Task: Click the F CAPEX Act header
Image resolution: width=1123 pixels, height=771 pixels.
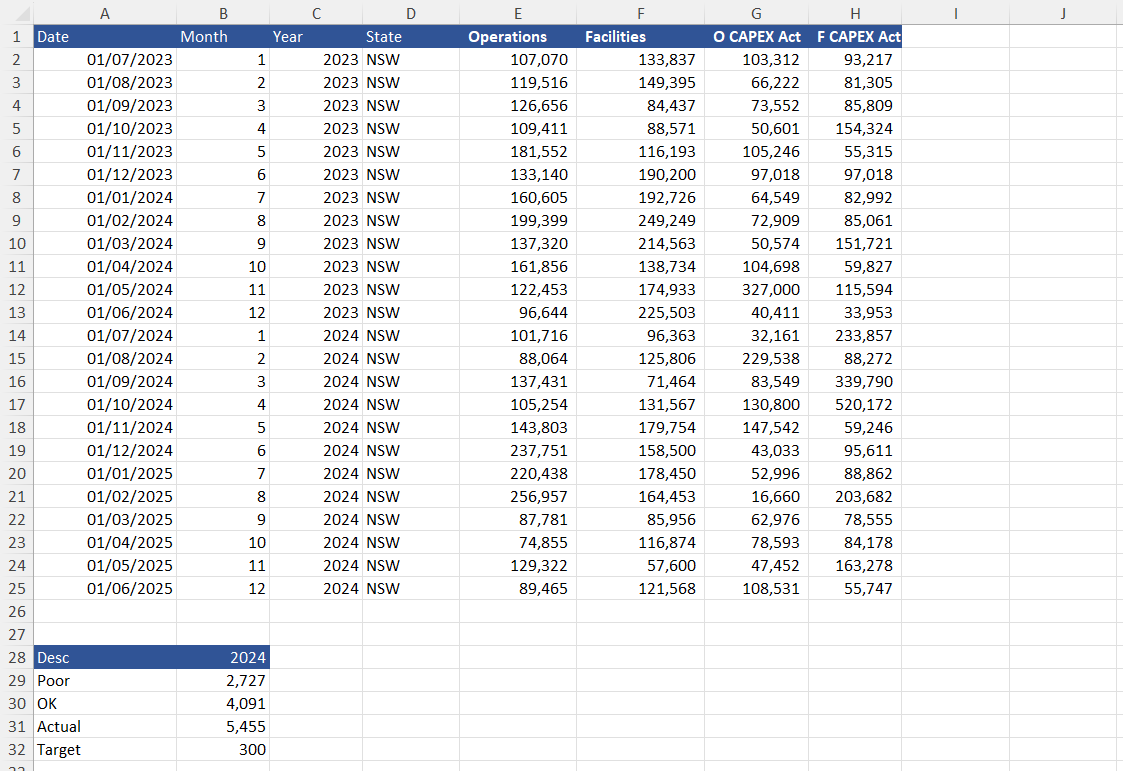Action: tap(855, 37)
